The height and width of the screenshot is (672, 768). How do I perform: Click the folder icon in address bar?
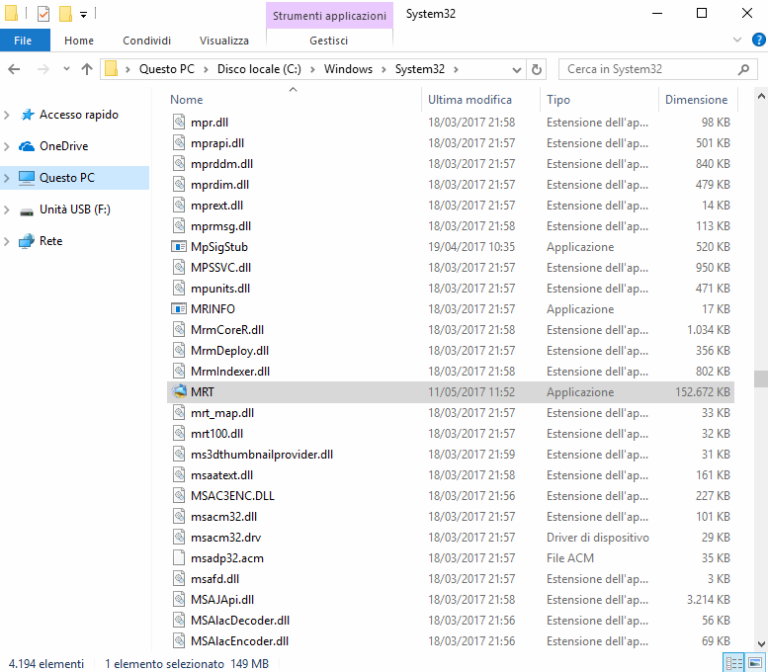click(112, 69)
